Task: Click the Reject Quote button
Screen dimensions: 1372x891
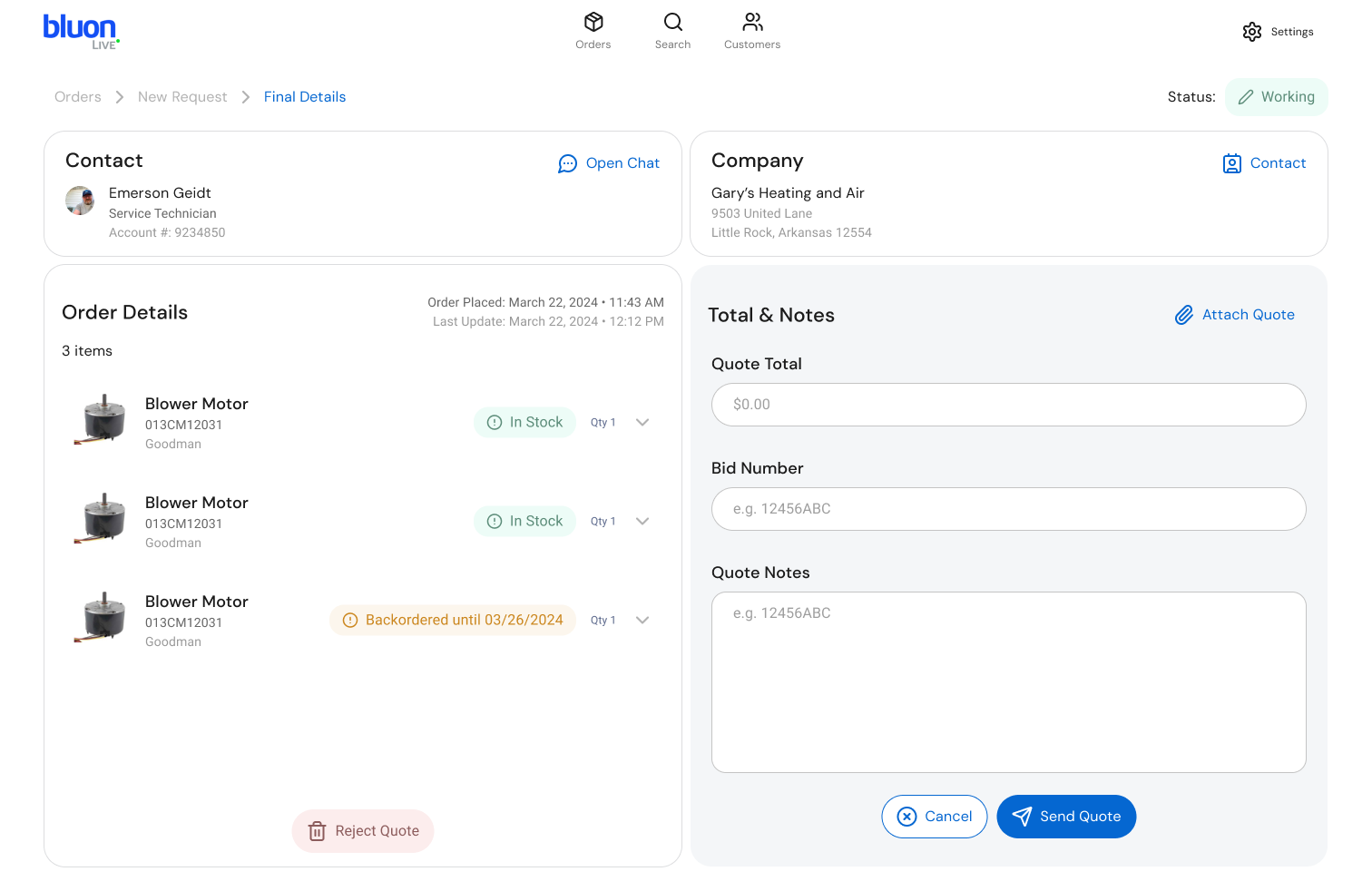Action: pyautogui.click(x=363, y=831)
